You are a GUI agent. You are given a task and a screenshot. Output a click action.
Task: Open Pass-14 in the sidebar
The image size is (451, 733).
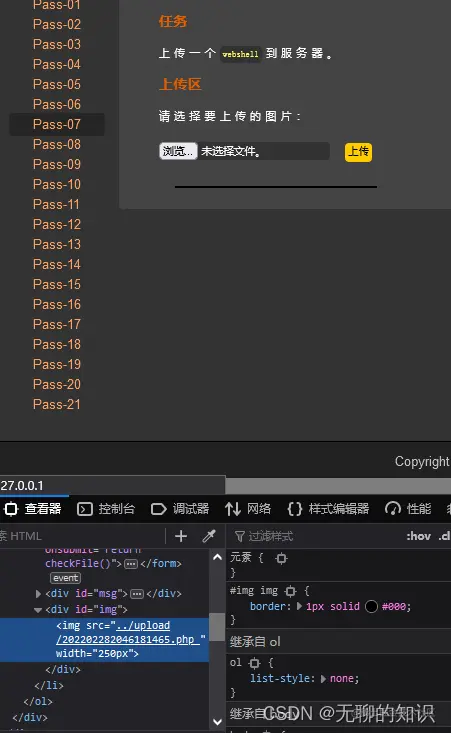pyautogui.click(x=57, y=265)
